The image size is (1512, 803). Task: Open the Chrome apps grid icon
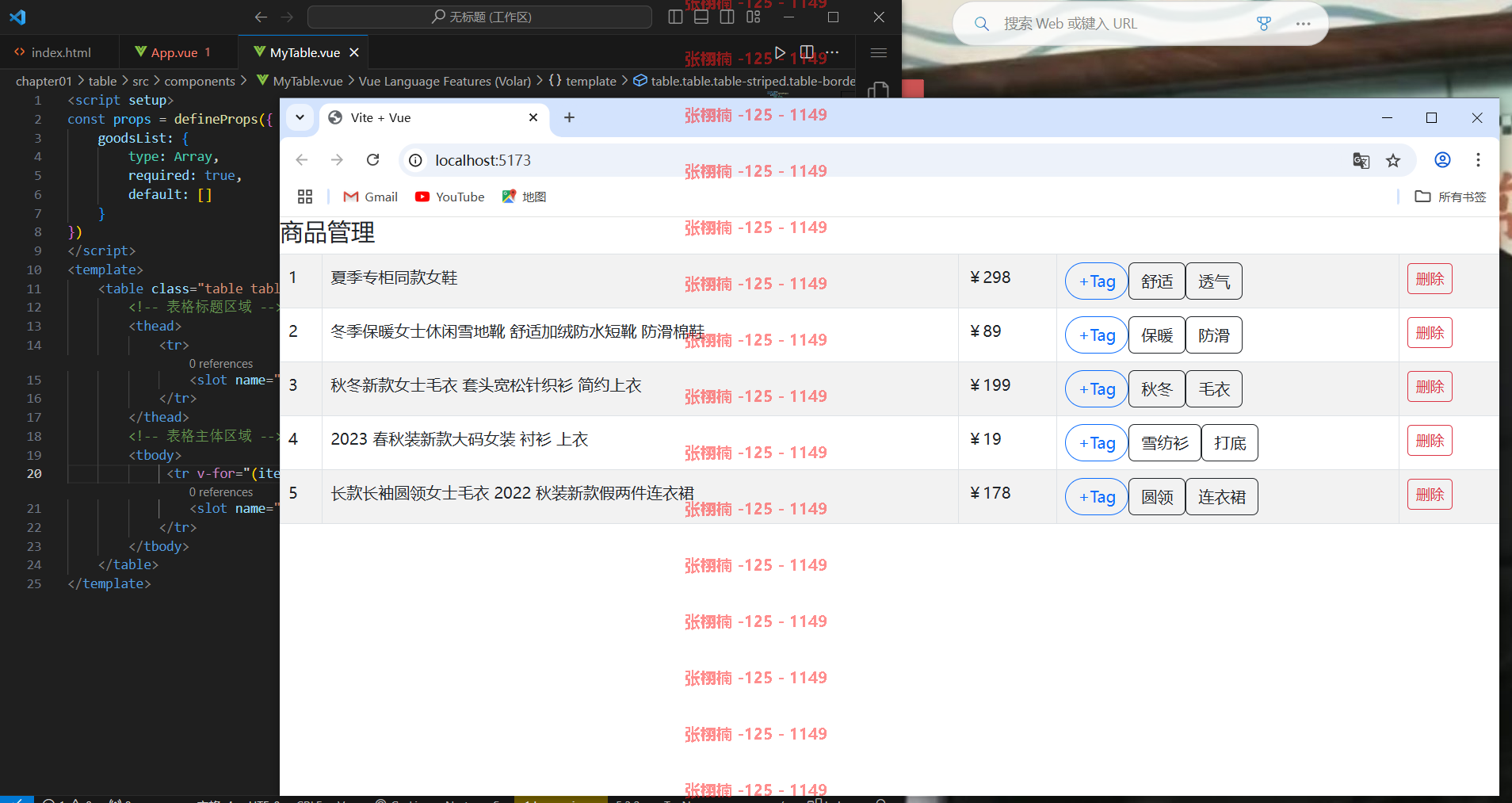tap(305, 197)
